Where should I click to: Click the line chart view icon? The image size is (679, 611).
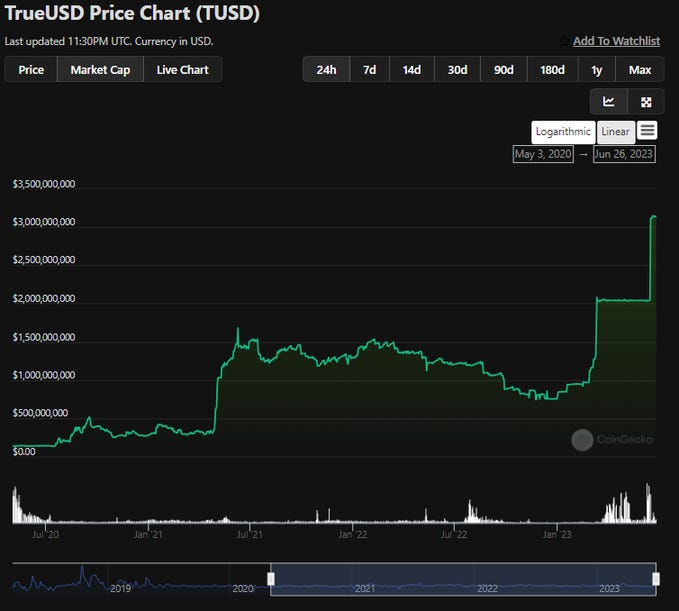(x=609, y=102)
